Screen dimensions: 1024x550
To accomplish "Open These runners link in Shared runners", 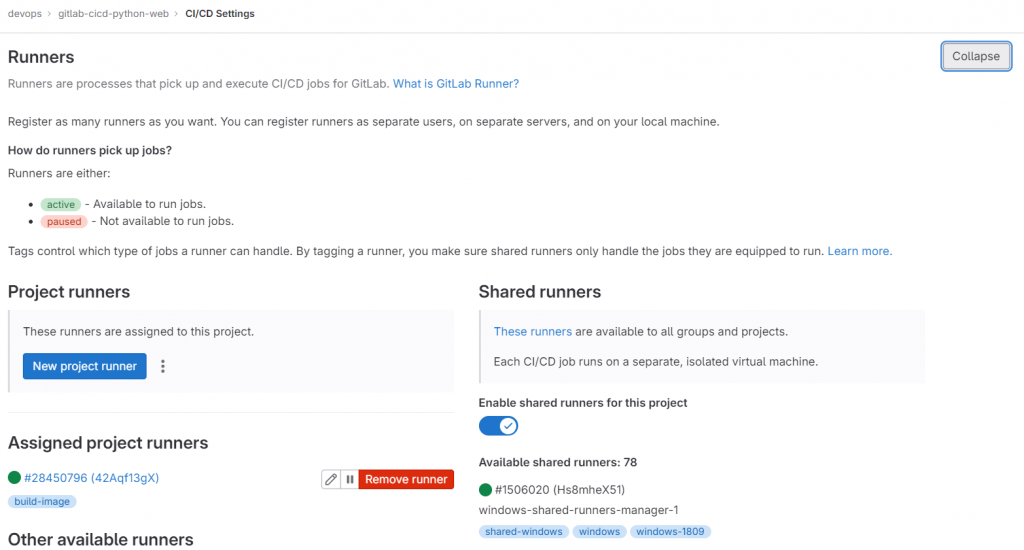I will tap(532, 331).
